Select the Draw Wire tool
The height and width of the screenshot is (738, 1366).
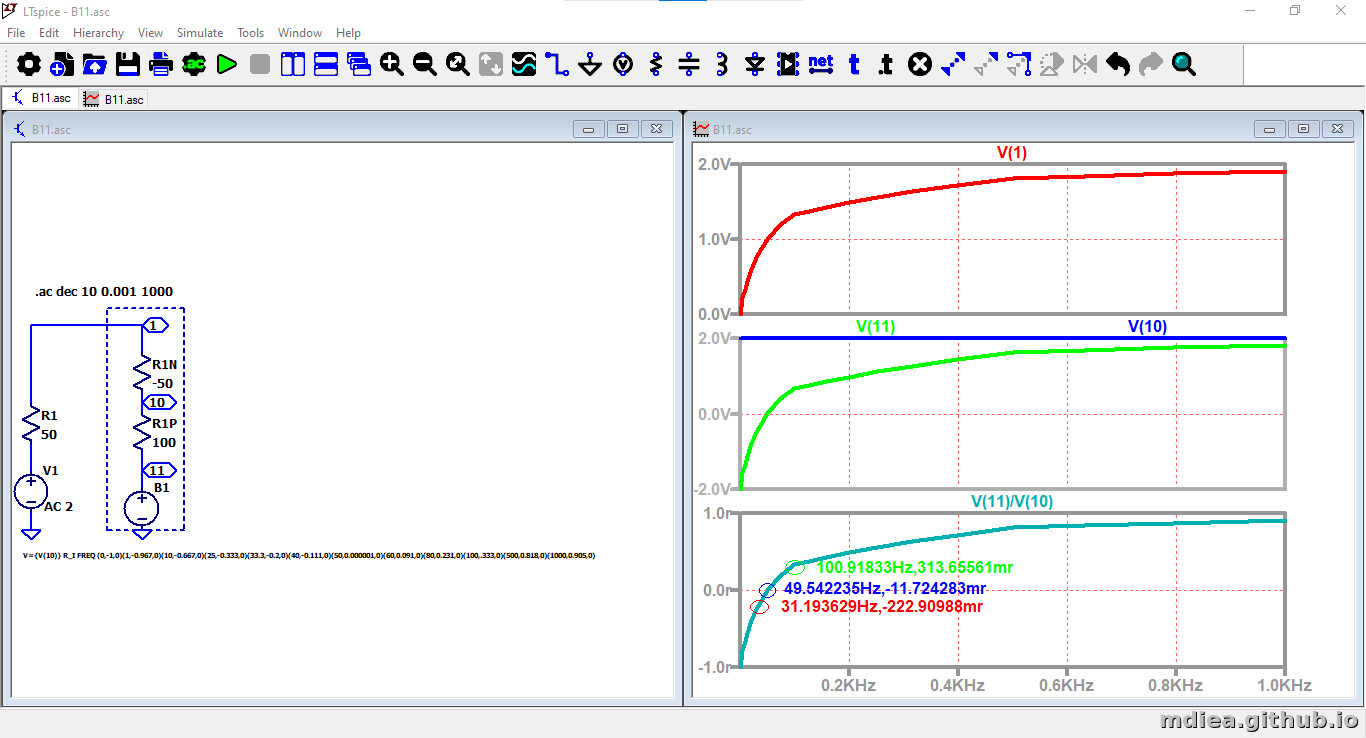[557, 65]
